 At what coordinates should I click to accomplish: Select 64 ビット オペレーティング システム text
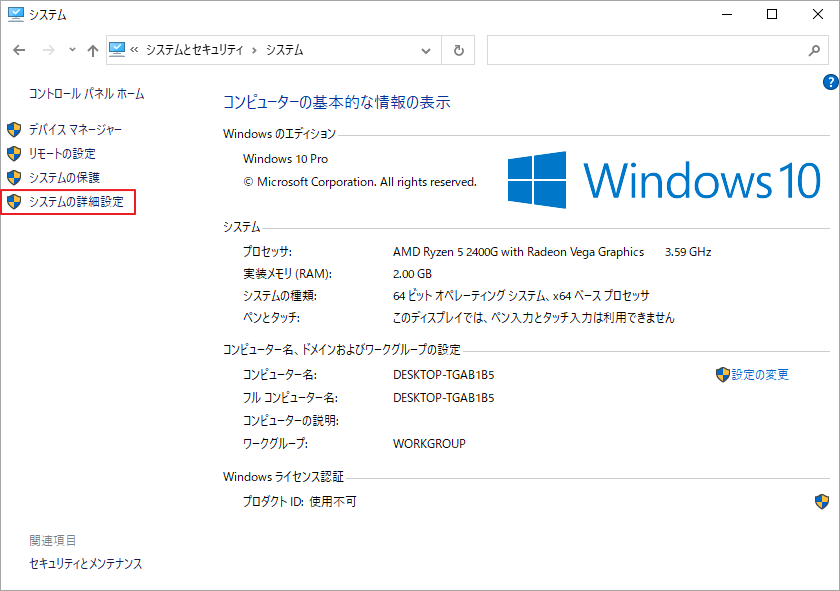(470, 295)
